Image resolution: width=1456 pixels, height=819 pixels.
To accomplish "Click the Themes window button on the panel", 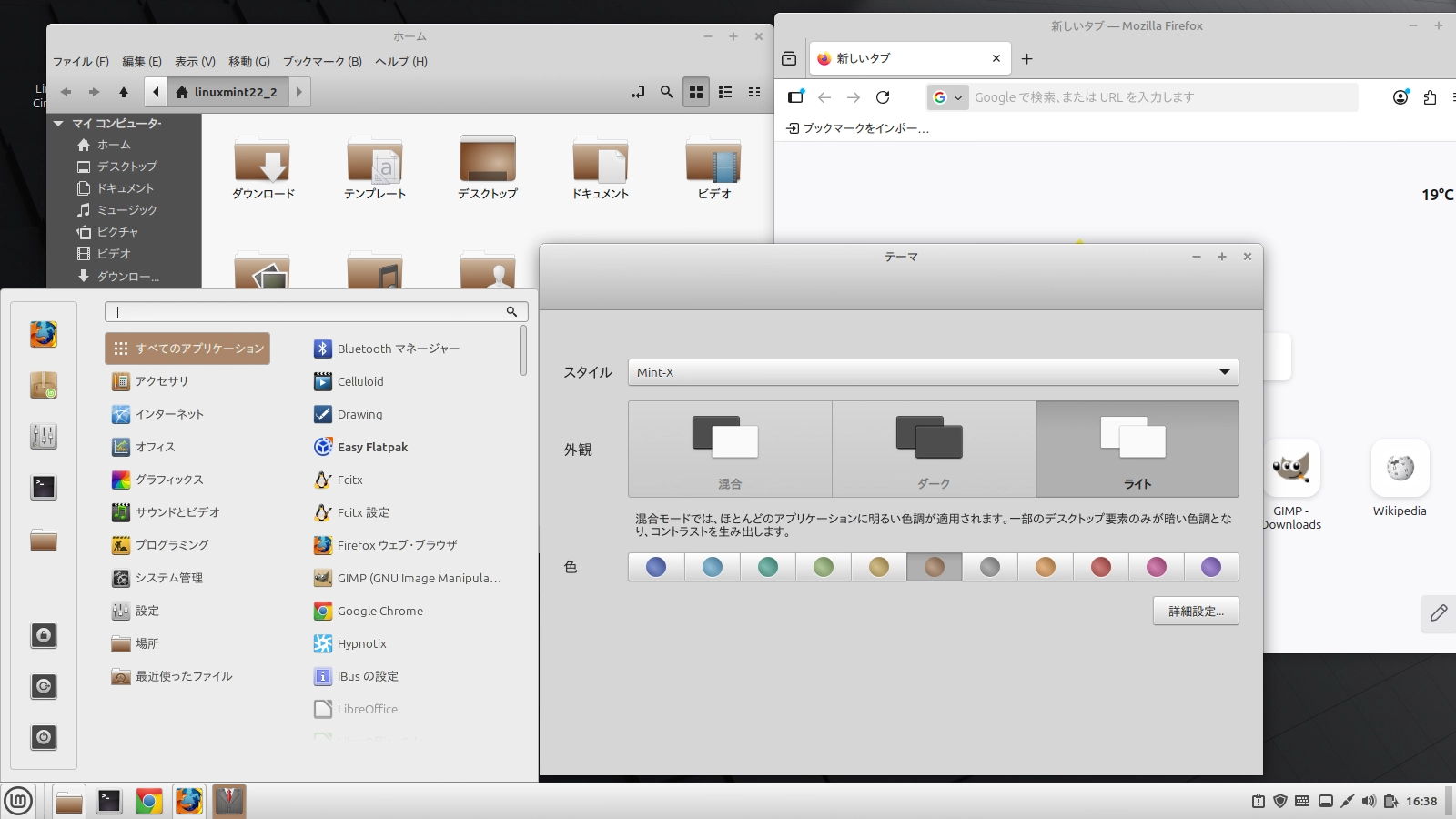I will (x=229, y=801).
